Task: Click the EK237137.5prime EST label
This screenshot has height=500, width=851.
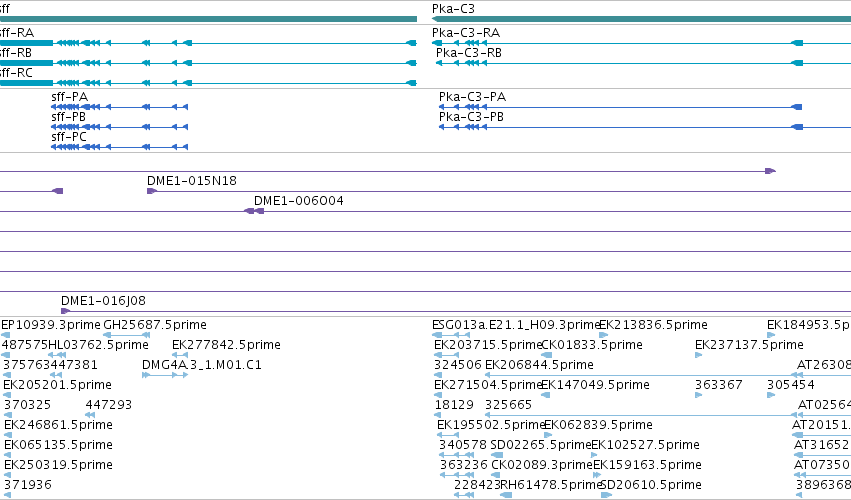Action: (750, 345)
